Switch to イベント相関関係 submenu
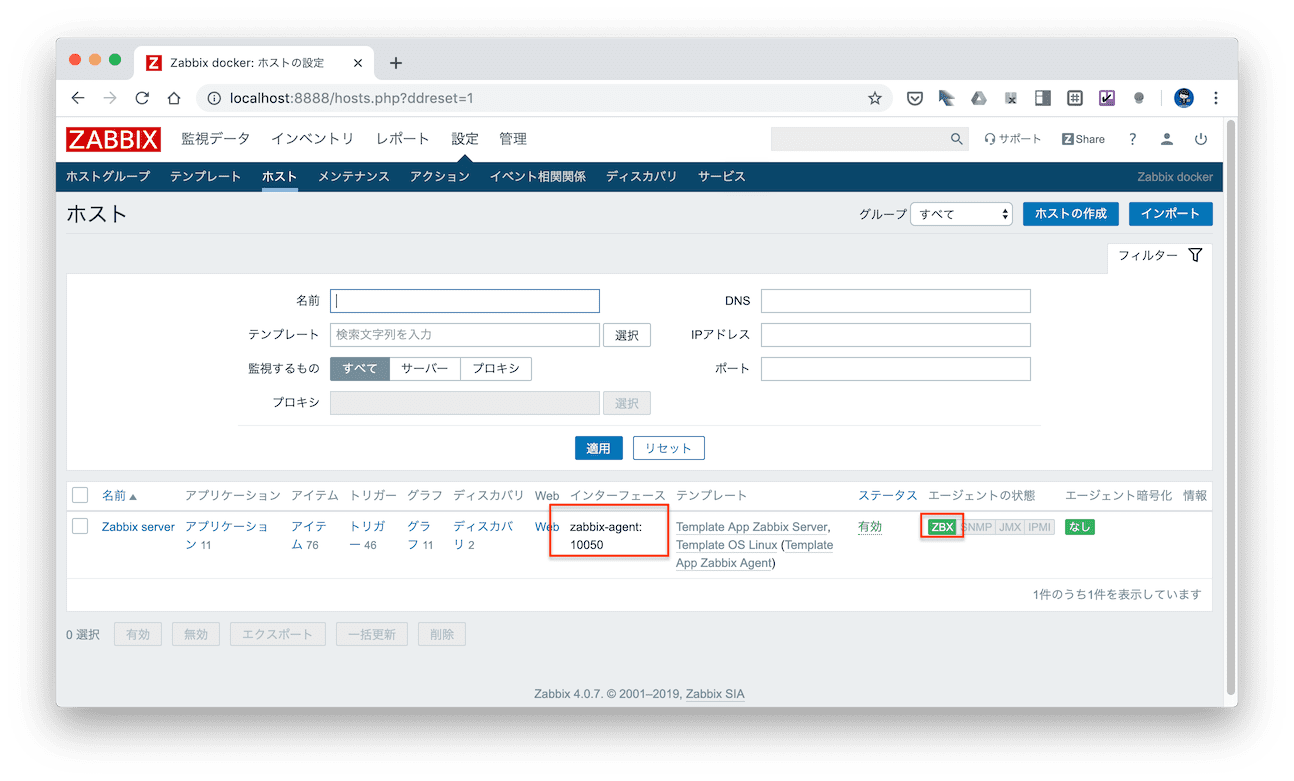This screenshot has width=1294, height=781. 538,177
